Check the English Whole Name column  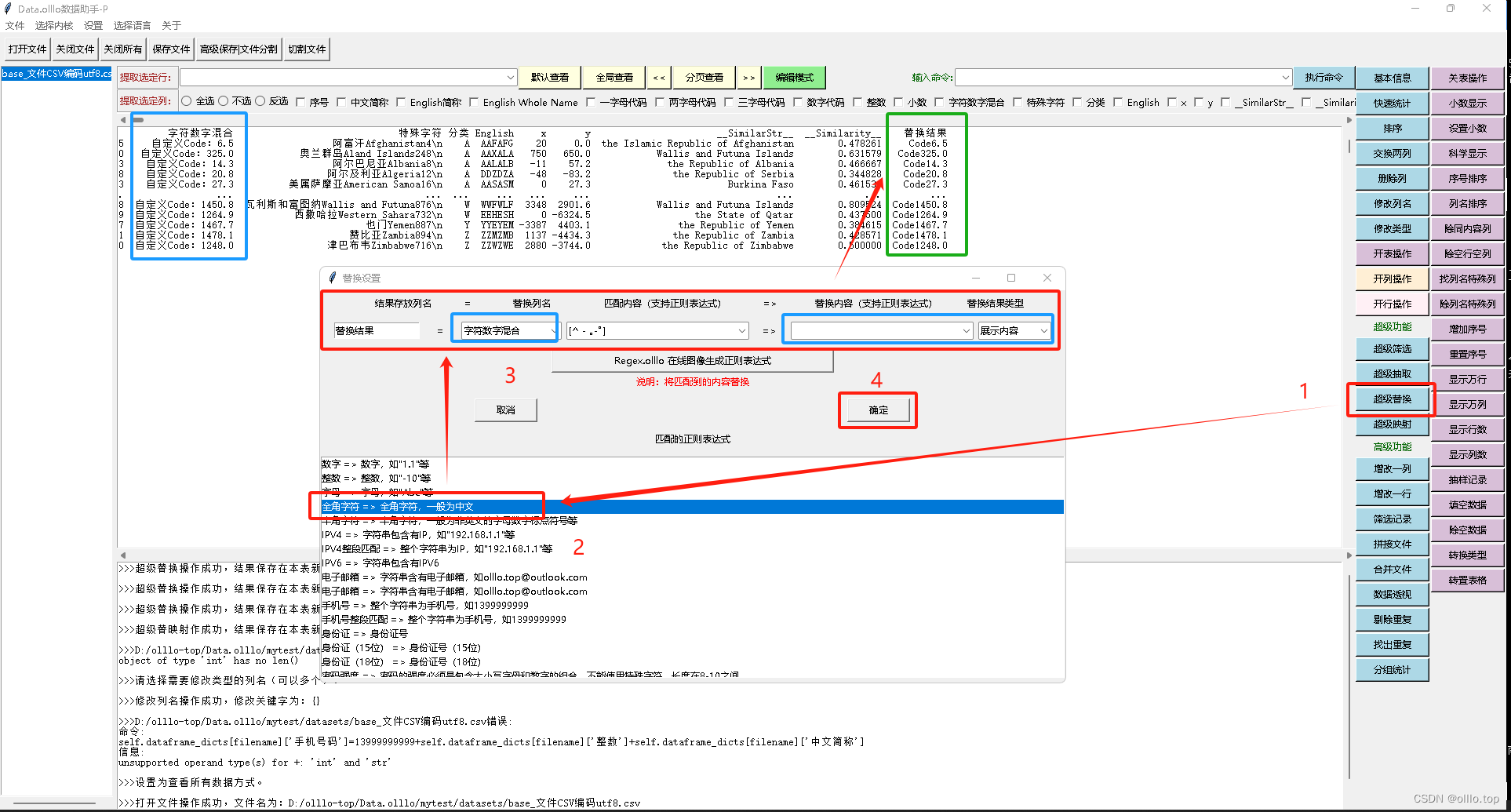[474, 102]
